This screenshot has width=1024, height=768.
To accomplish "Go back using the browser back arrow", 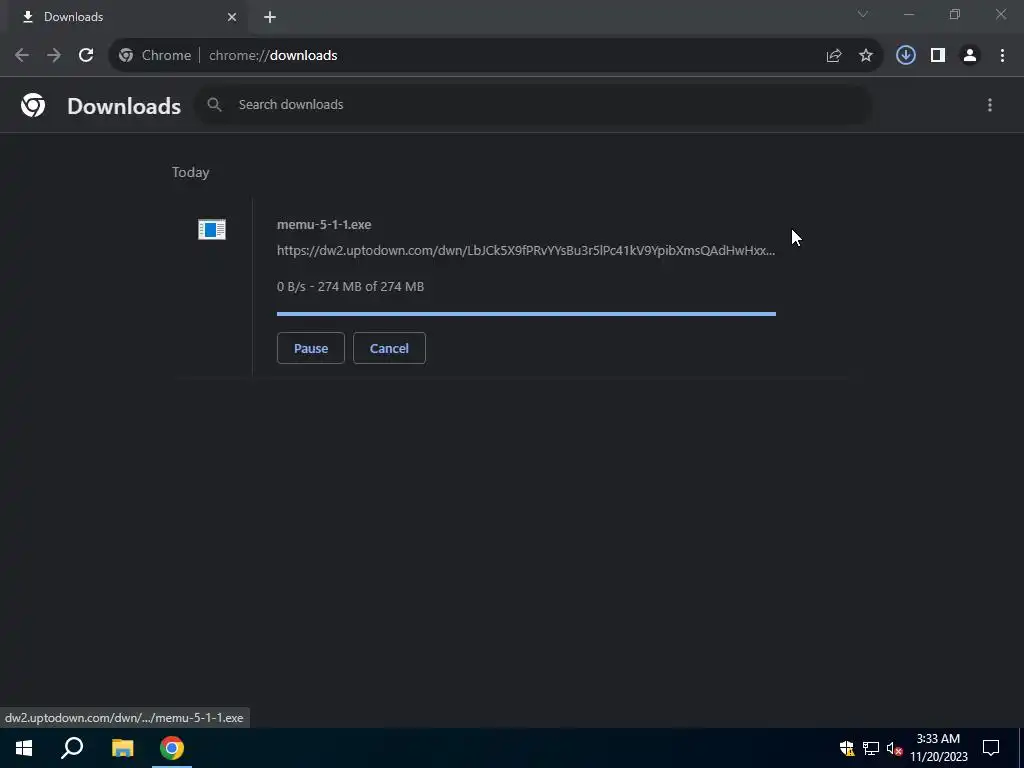I will tap(22, 56).
